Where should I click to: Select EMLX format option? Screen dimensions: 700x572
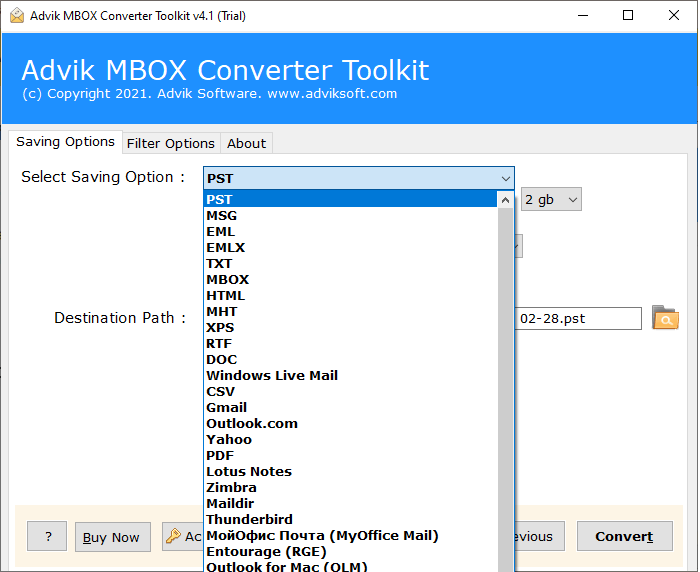pos(350,247)
